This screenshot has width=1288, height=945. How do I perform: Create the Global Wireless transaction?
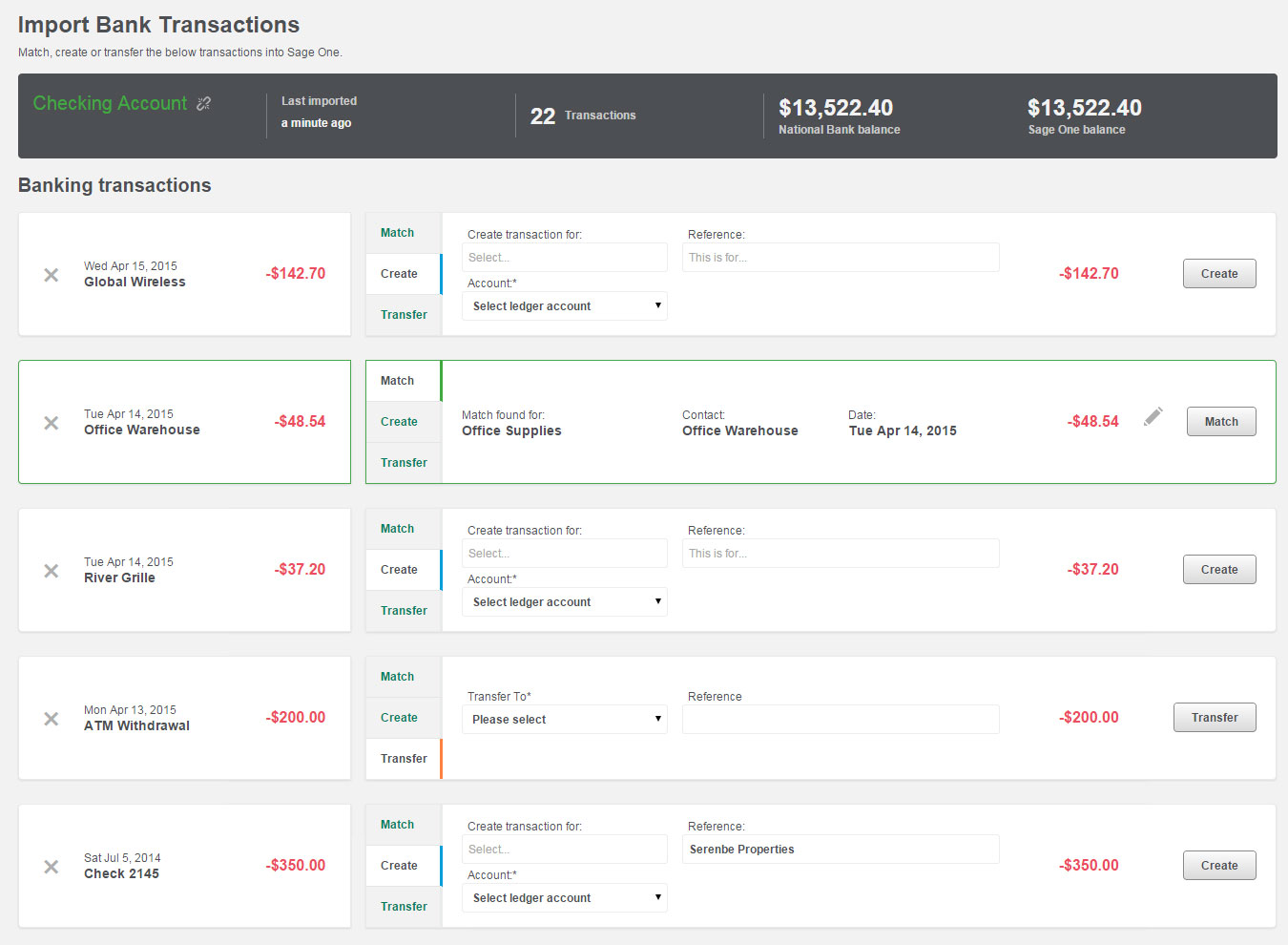tap(1218, 273)
